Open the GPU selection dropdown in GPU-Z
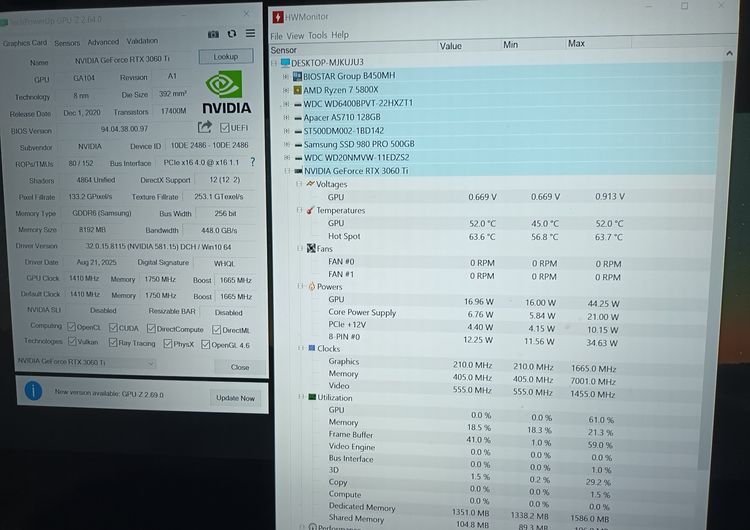750x530 pixels. (86, 363)
